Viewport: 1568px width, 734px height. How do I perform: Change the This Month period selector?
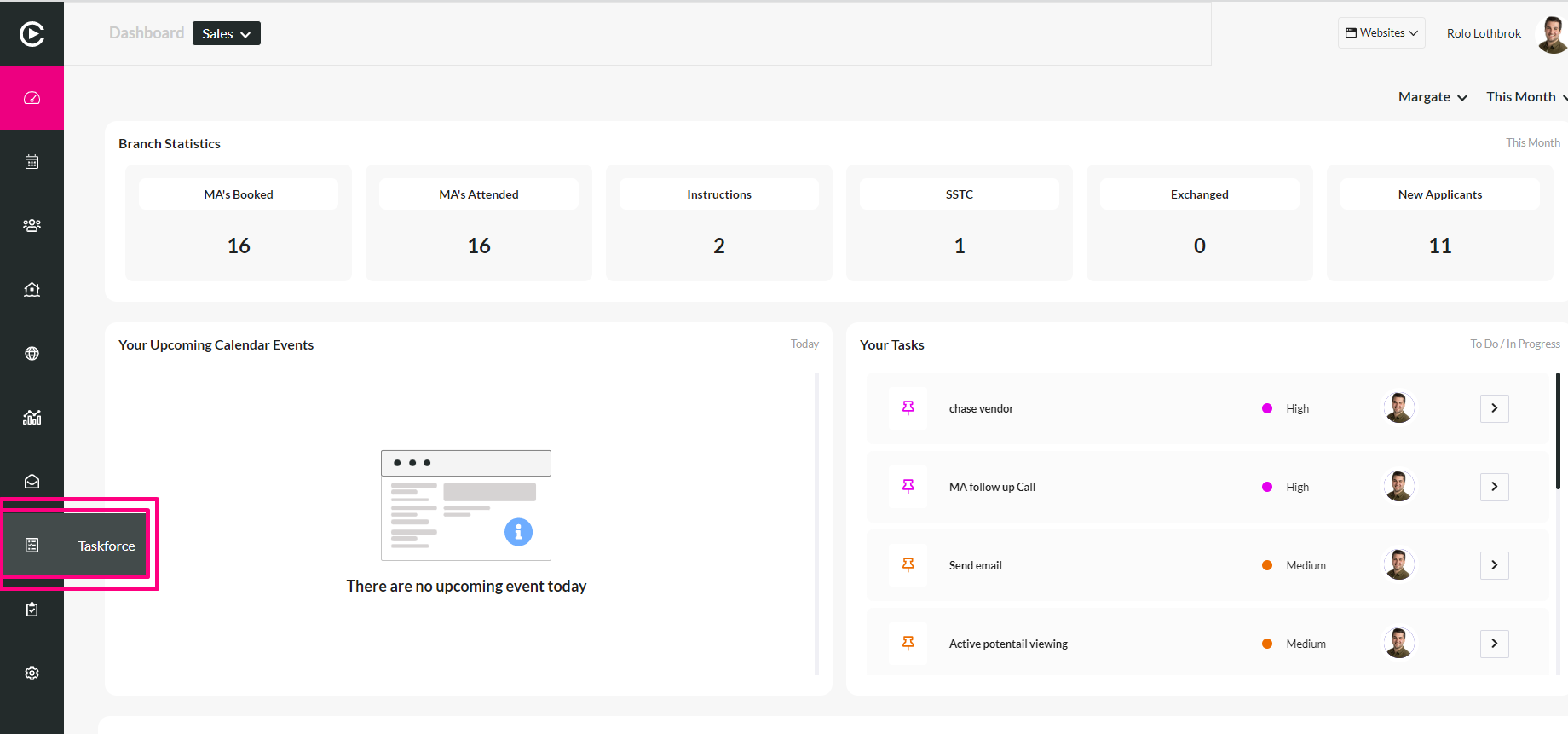click(1526, 97)
